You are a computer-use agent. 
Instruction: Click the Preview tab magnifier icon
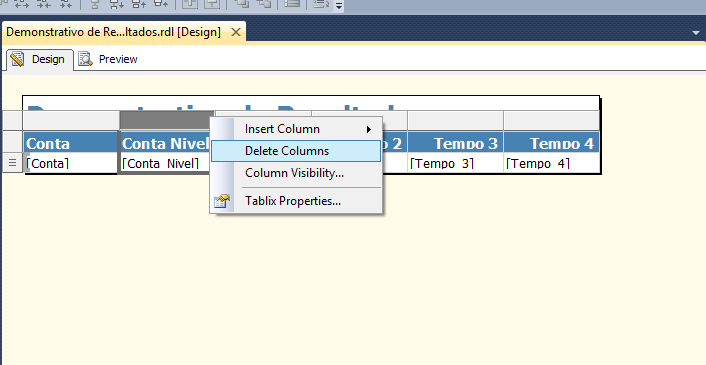[x=85, y=59]
